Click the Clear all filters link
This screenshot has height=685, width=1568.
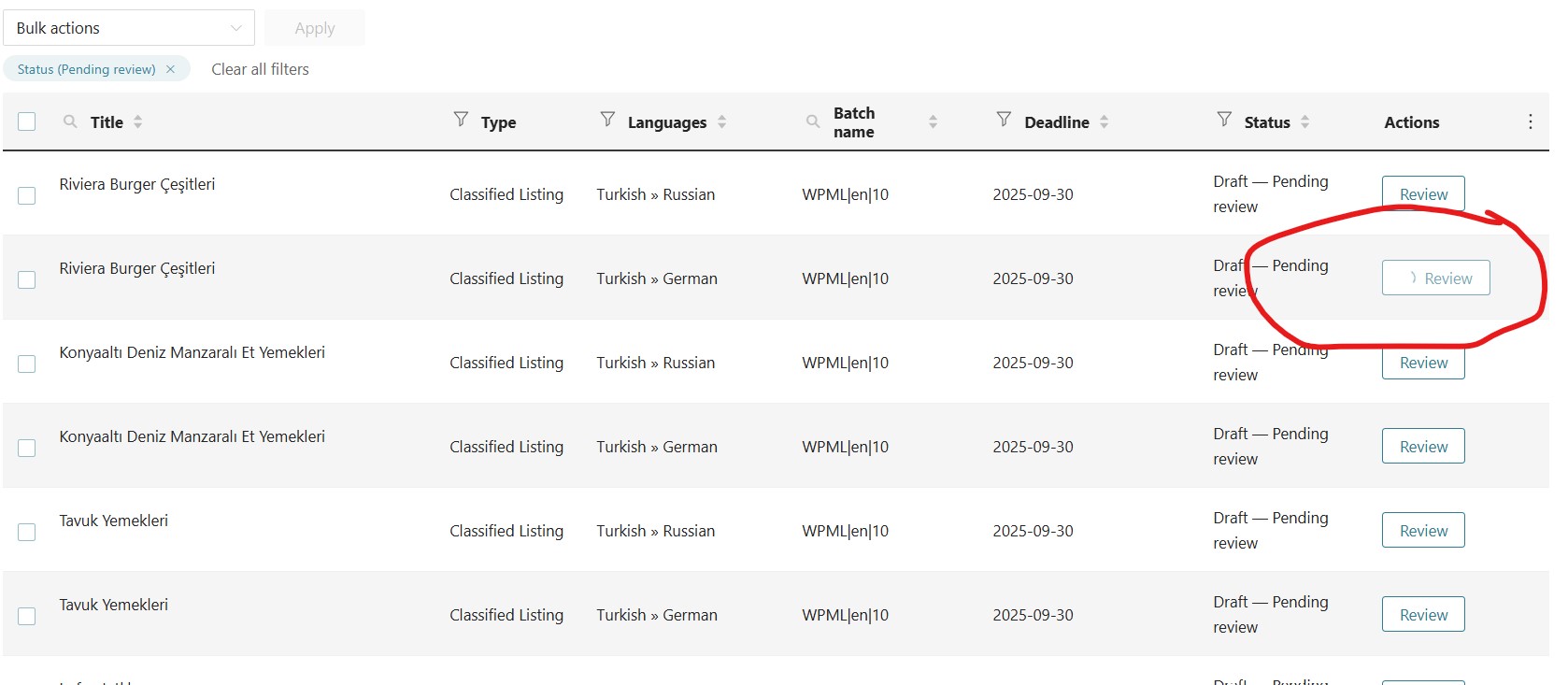click(x=260, y=69)
